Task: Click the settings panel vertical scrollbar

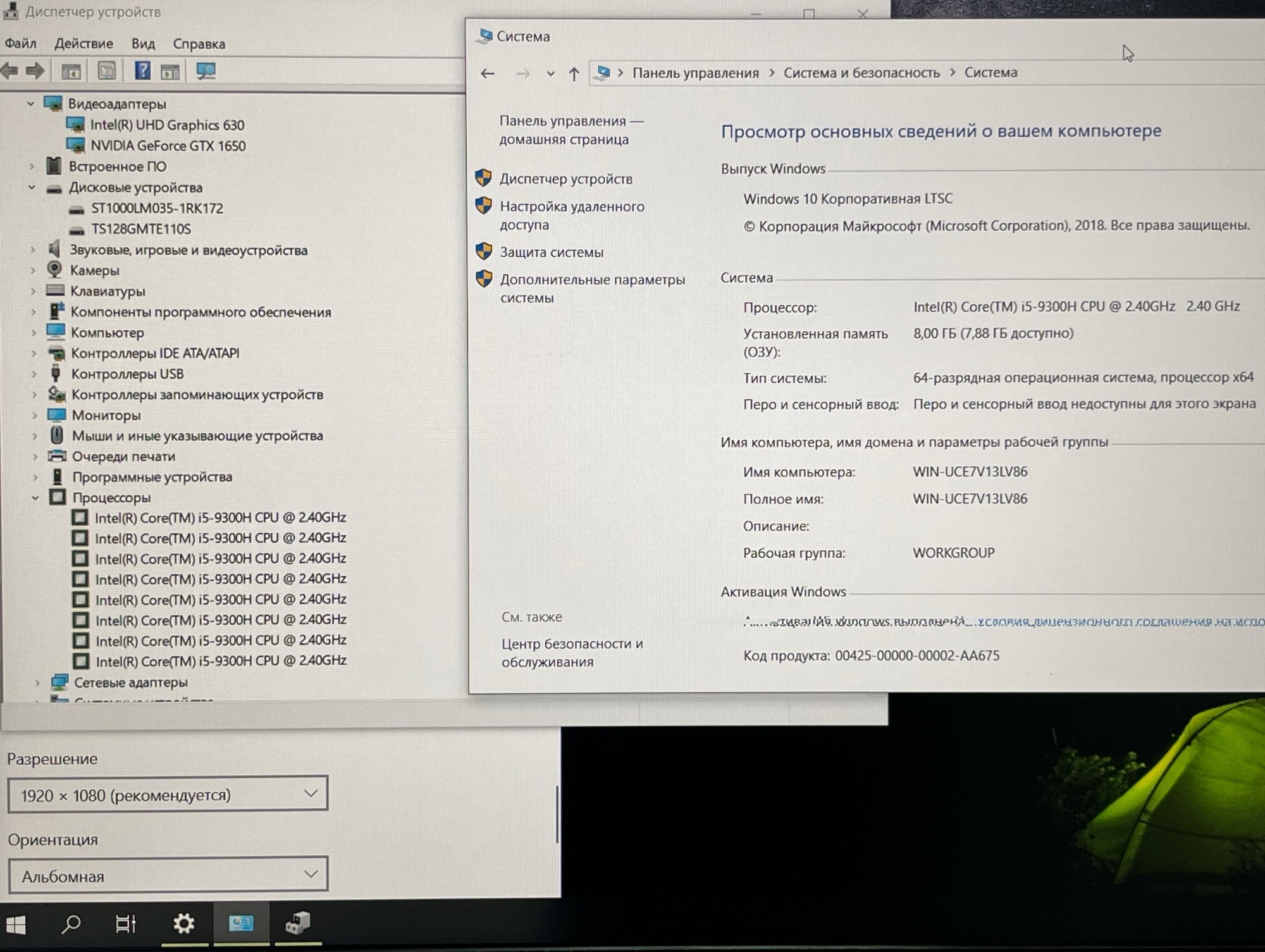Action: [557, 814]
